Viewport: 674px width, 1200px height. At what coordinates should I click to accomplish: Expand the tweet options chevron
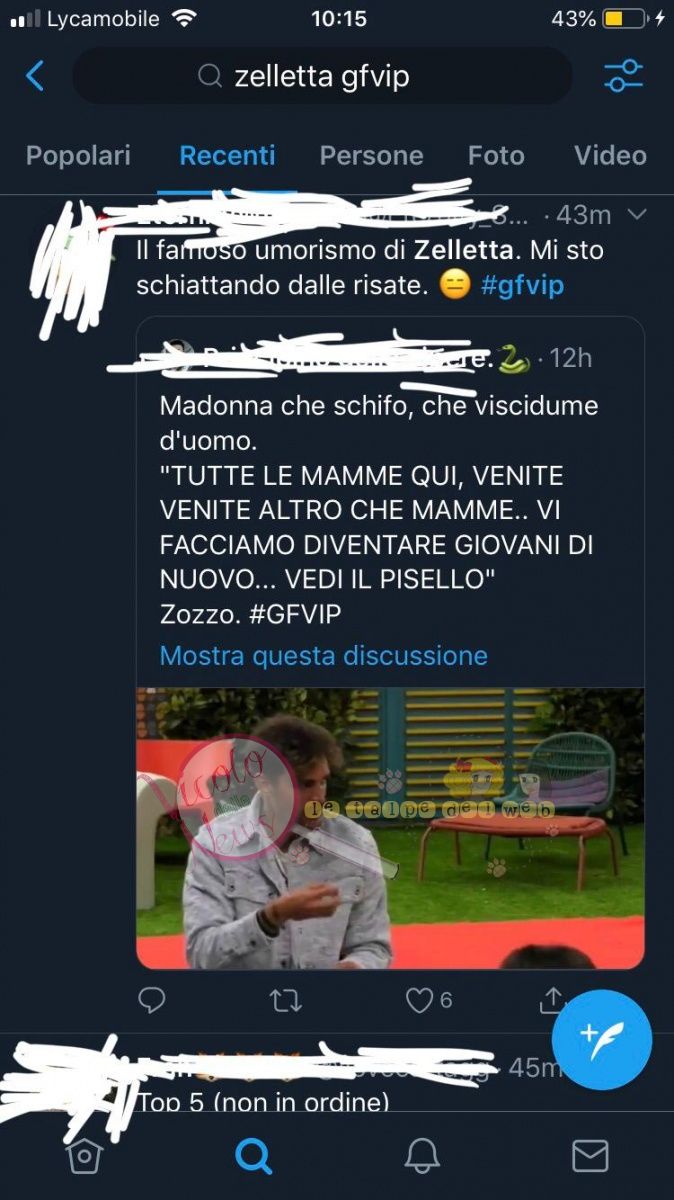636,215
